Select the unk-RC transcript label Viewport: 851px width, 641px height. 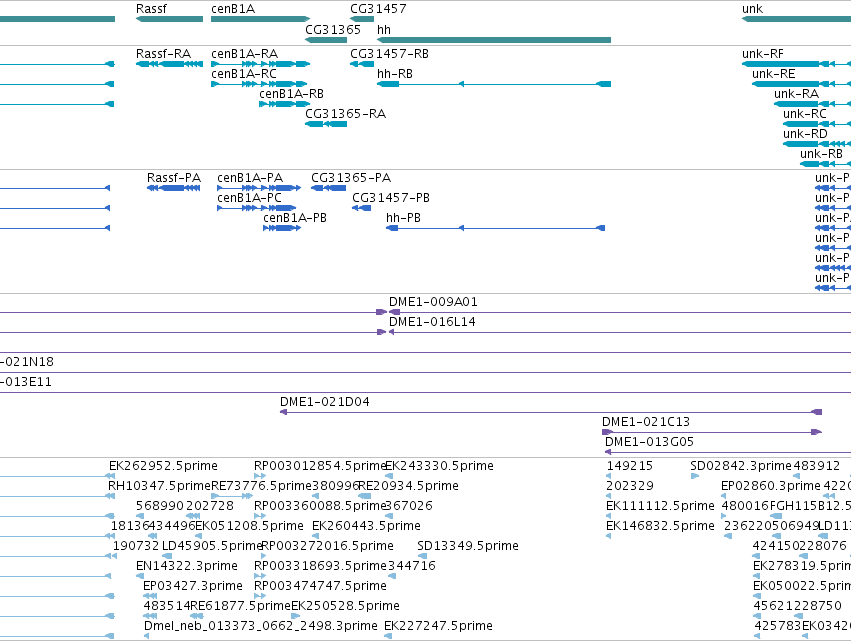point(804,115)
